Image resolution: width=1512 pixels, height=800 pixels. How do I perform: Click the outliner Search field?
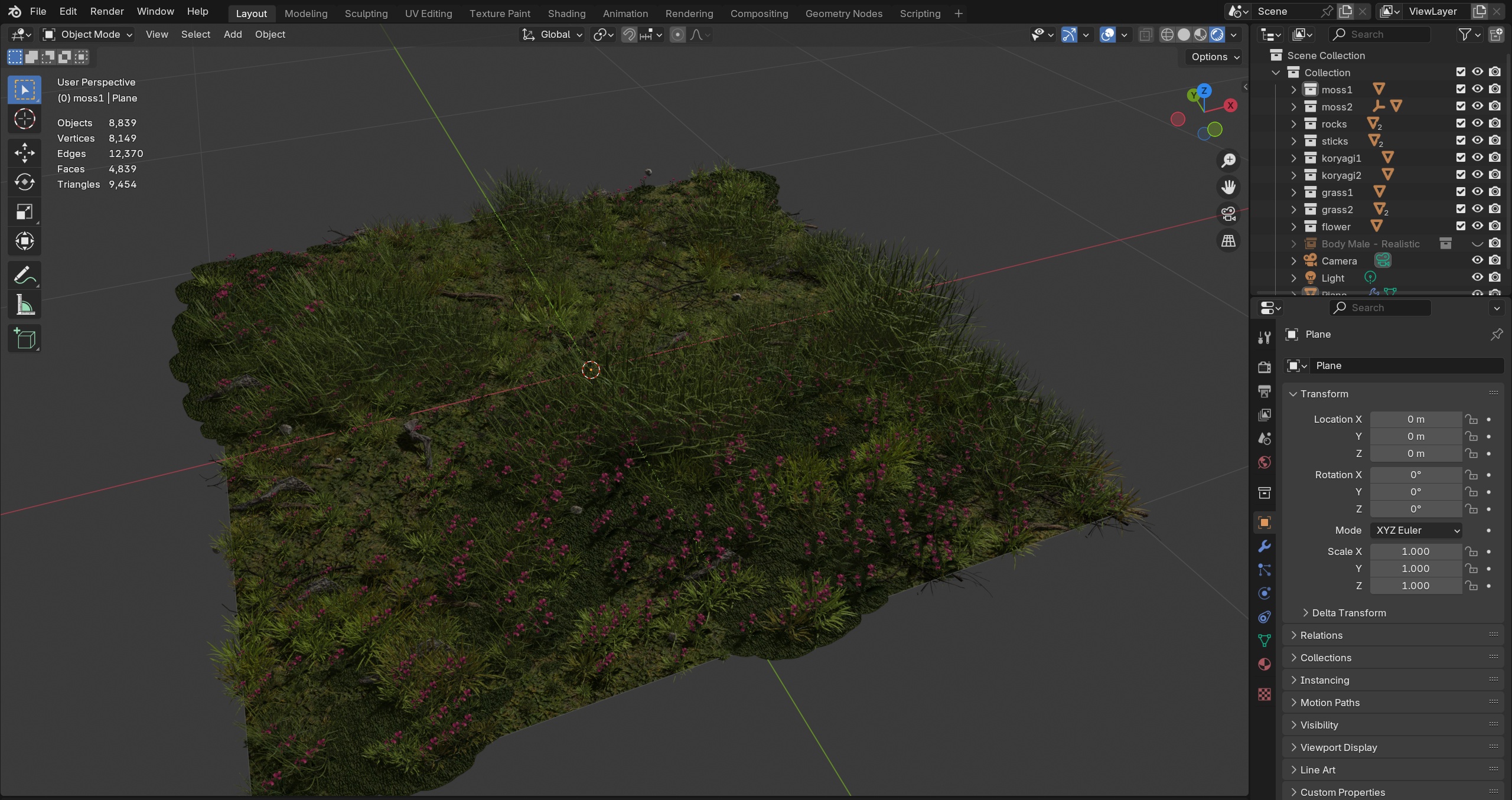1380,35
